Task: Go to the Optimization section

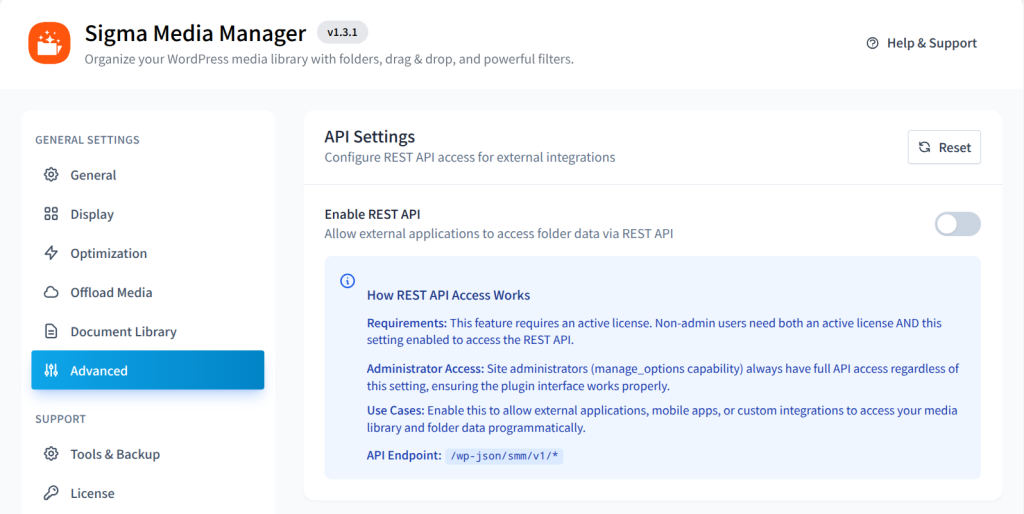Action: (x=148, y=253)
